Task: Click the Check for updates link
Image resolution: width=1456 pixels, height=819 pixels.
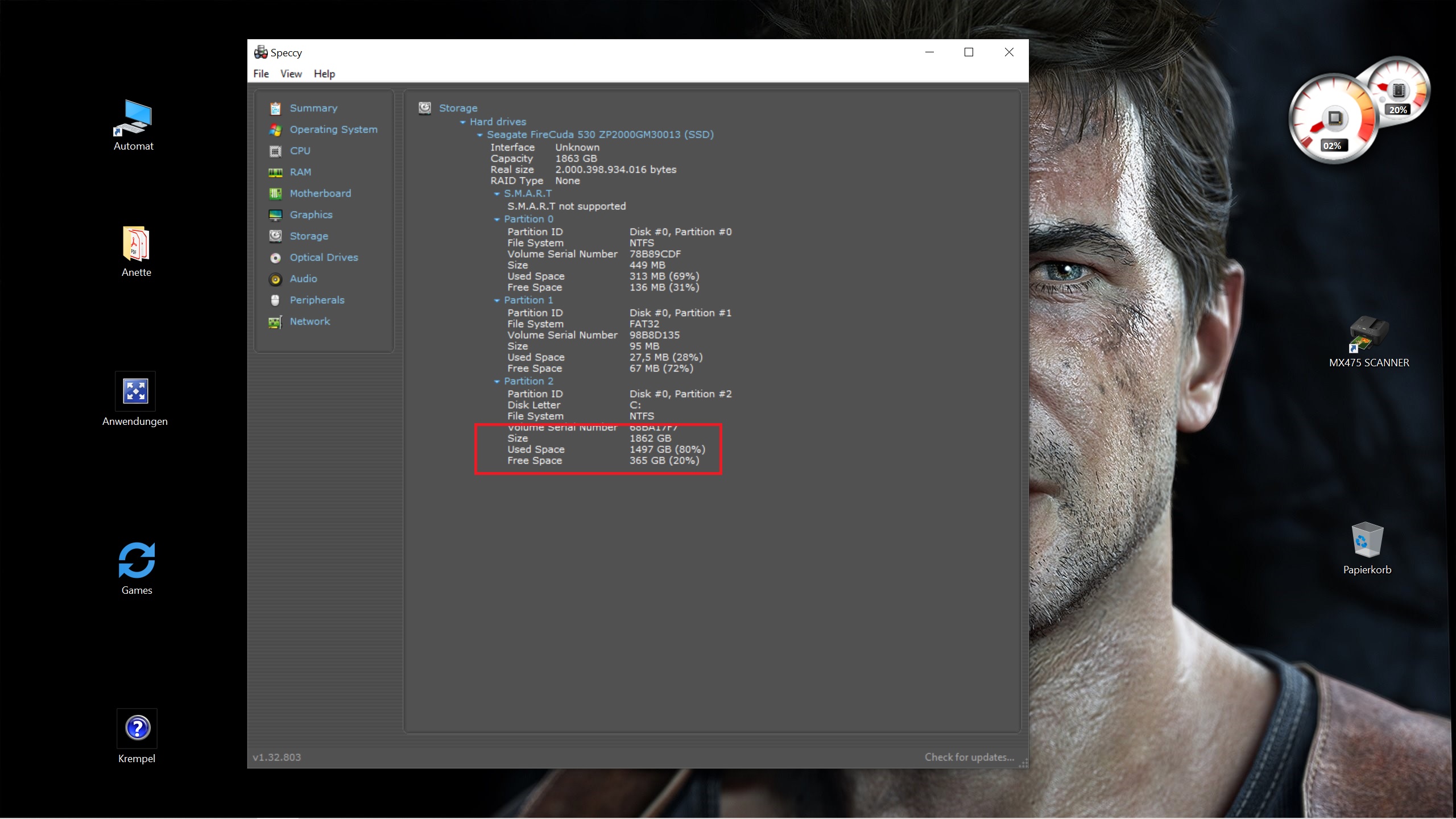Action: coord(969,757)
